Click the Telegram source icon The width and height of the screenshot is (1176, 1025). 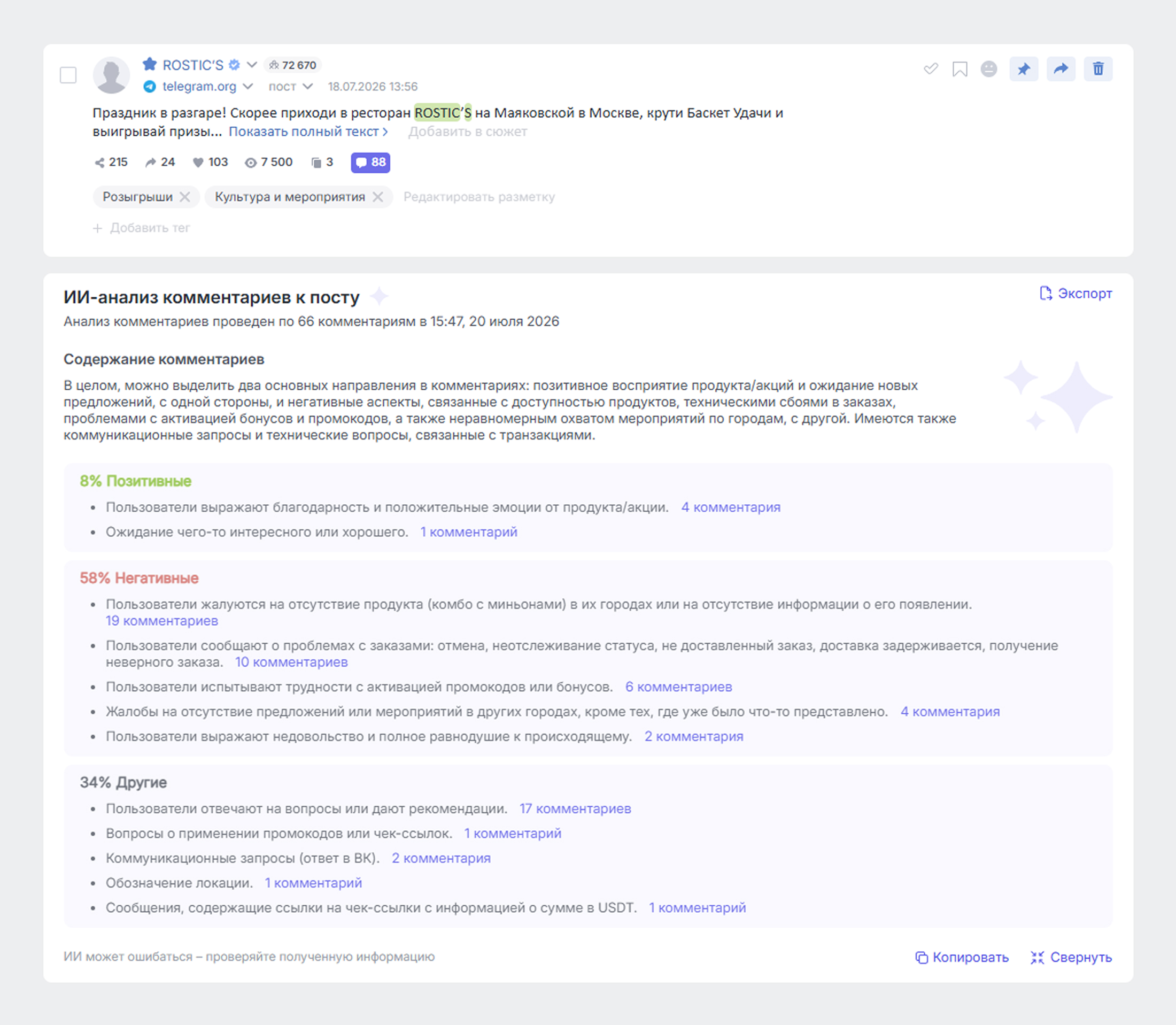[x=150, y=87]
